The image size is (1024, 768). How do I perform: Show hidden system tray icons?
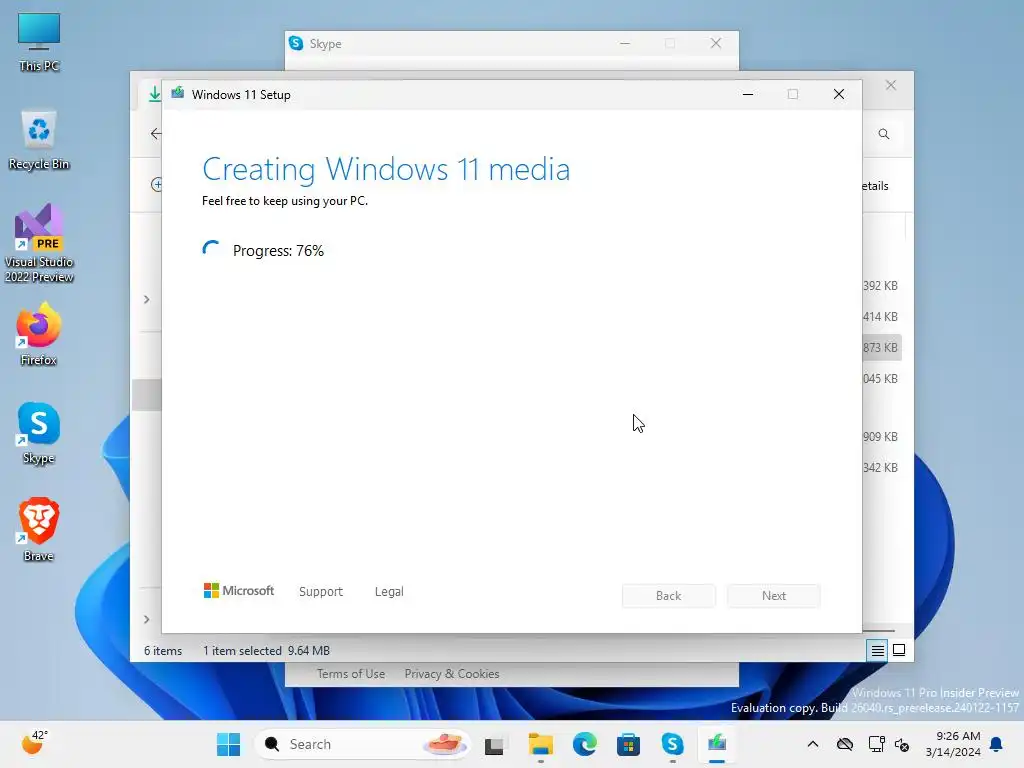point(813,744)
